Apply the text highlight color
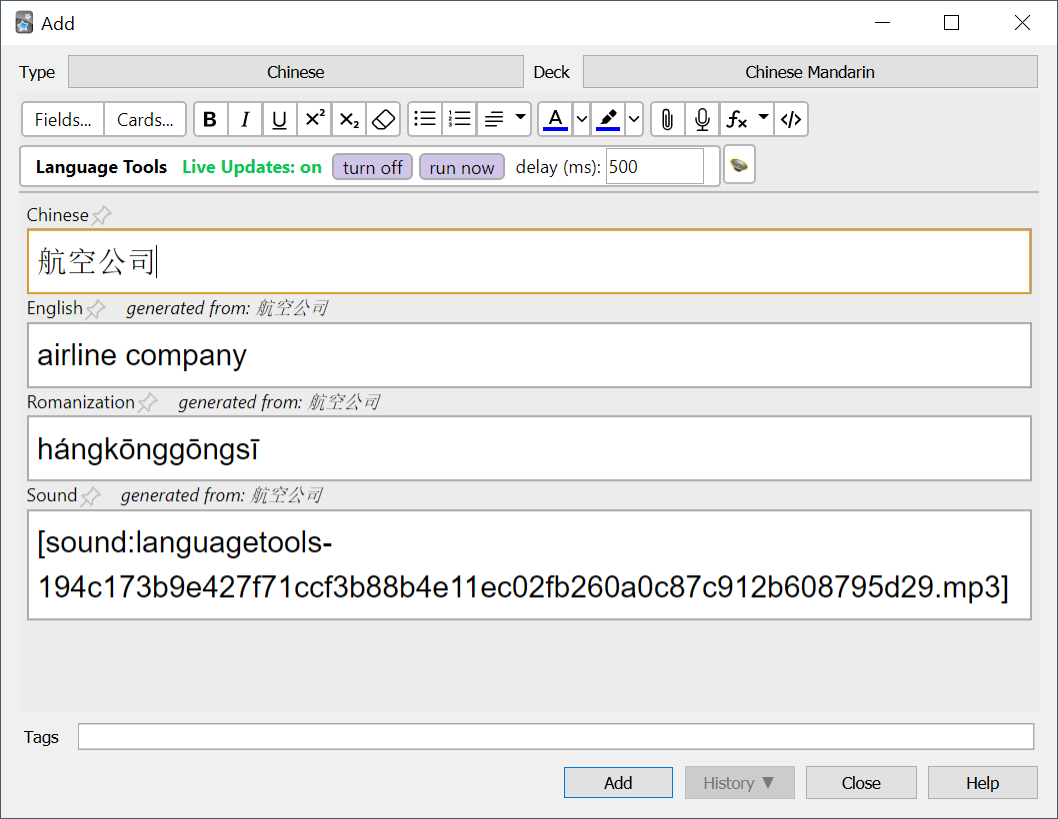 (x=608, y=119)
